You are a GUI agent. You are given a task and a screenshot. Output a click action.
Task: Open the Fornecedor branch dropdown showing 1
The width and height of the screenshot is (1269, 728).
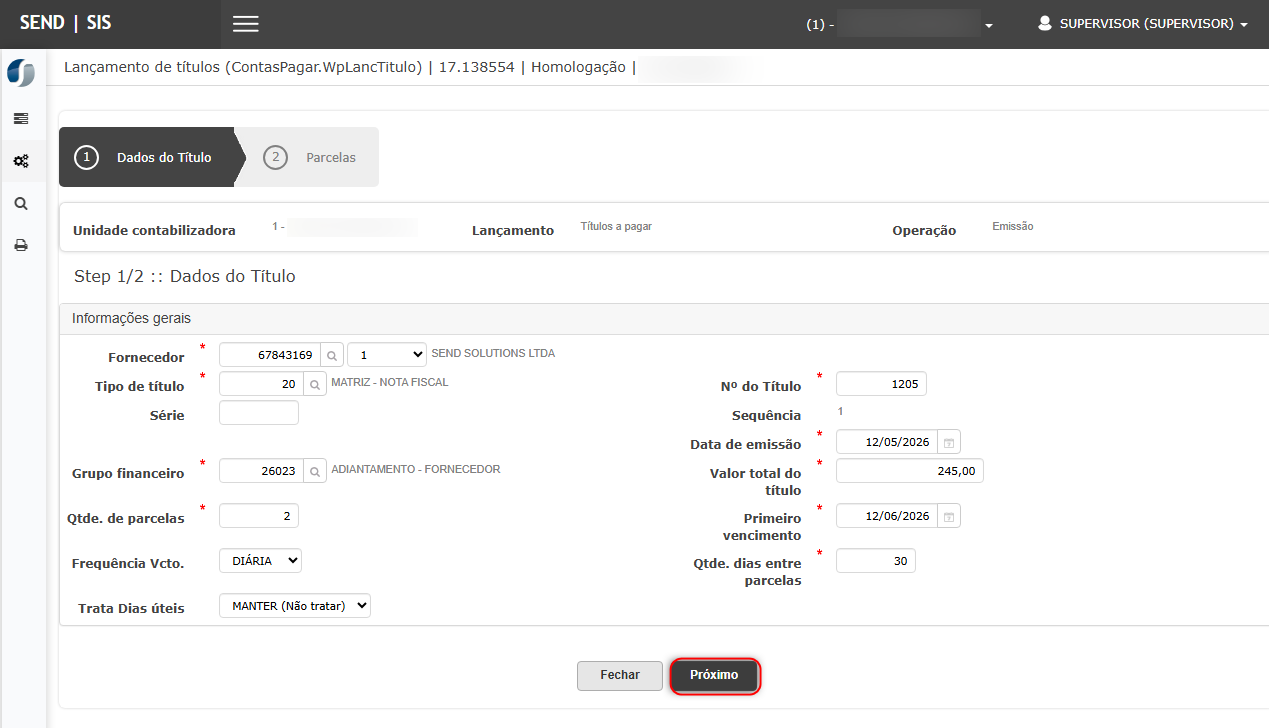pos(387,355)
